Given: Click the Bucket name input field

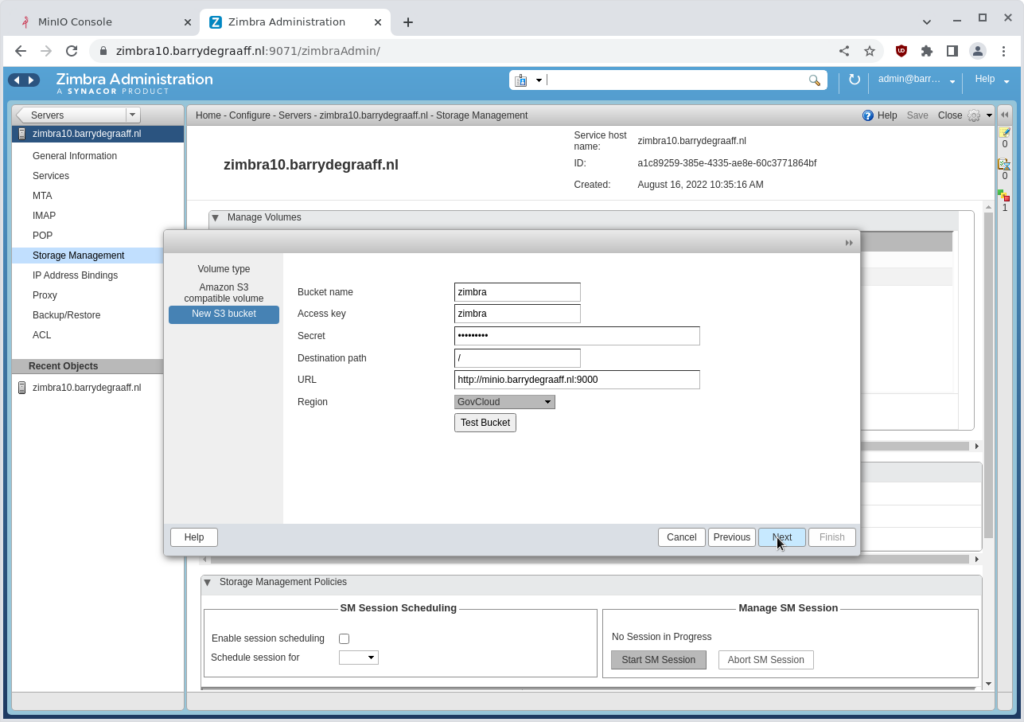Looking at the screenshot, I should pos(517,292).
